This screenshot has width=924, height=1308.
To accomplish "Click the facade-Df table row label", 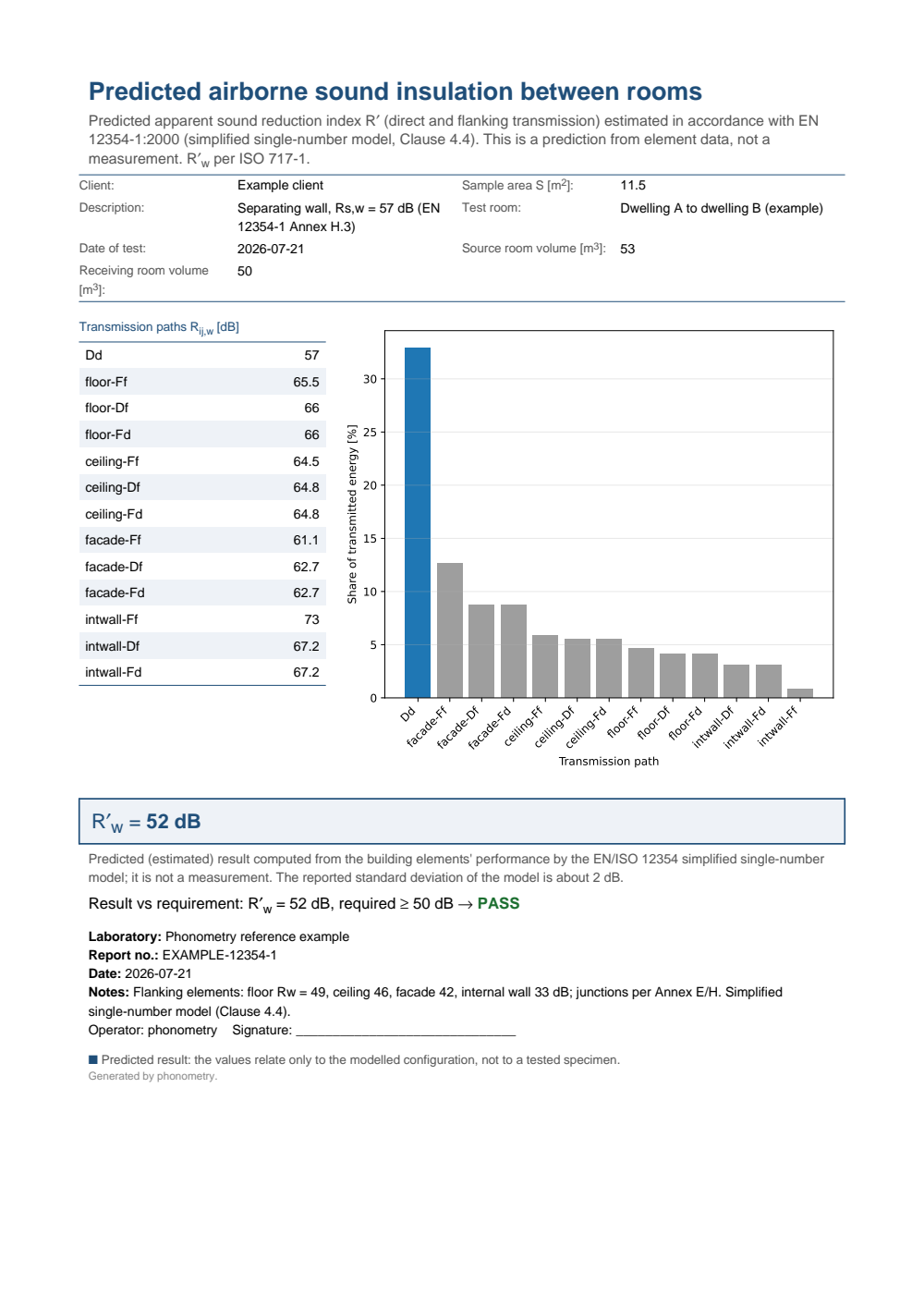I will 114,567.
